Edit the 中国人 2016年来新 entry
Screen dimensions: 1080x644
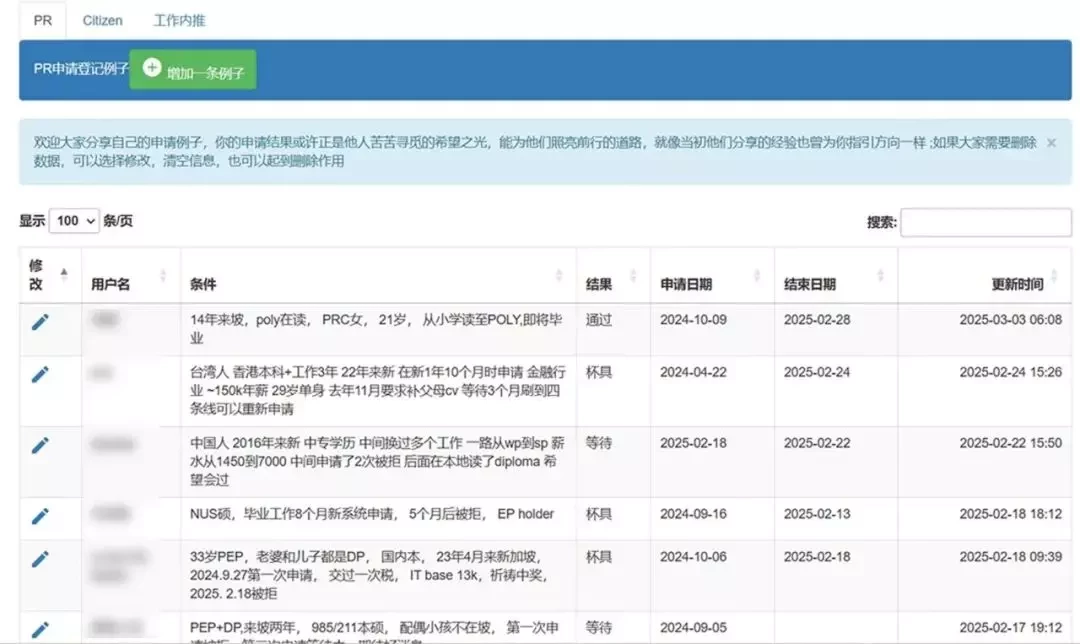[x=40, y=445]
